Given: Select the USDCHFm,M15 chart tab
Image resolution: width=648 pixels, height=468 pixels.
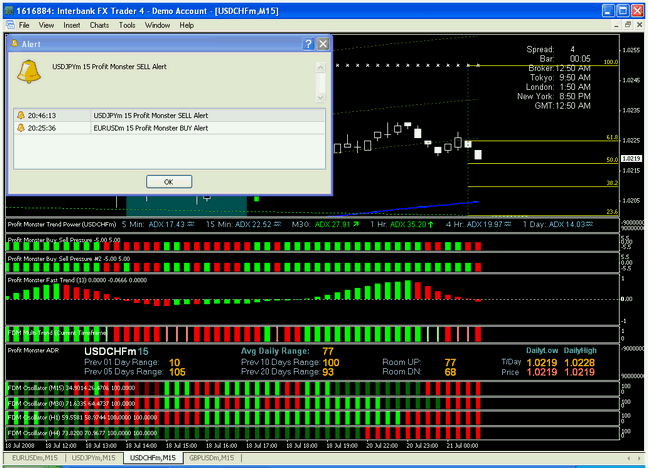Looking at the screenshot, I should pyautogui.click(x=153, y=458).
